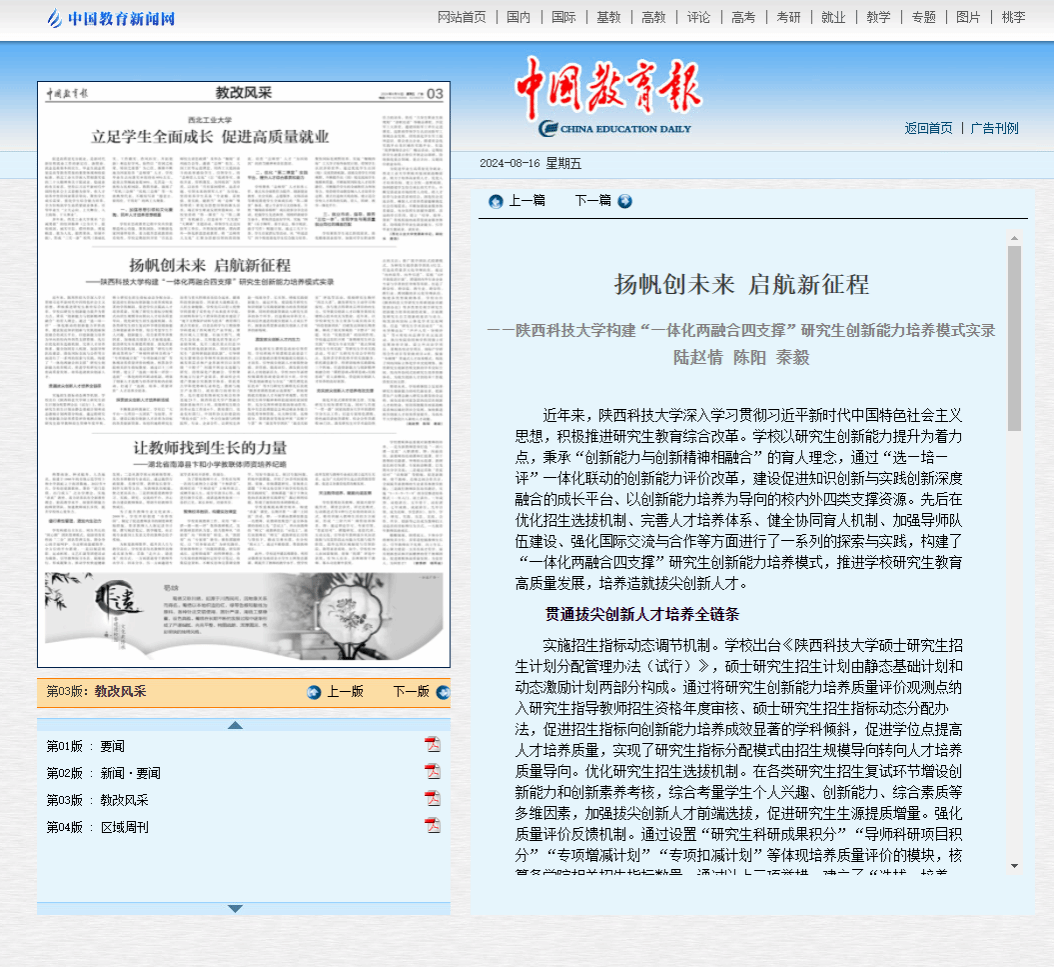This screenshot has width=1054, height=967.
Task: Open PDF icon for 第03版 教改风采
Action: coord(432,798)
